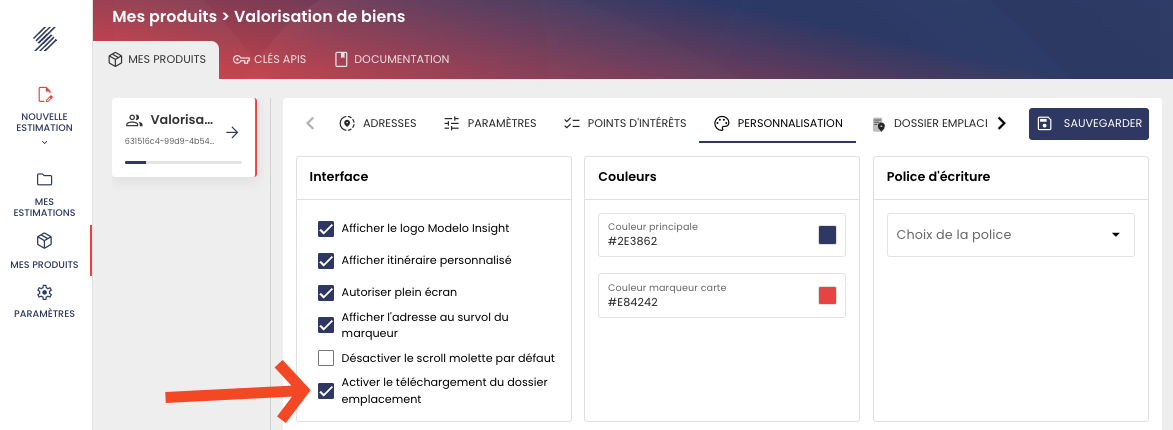1173x430 pixels.
Task: Click the checklist icon in Points d'intérêts
Action: pyautogui.click(x=572, y=123)
